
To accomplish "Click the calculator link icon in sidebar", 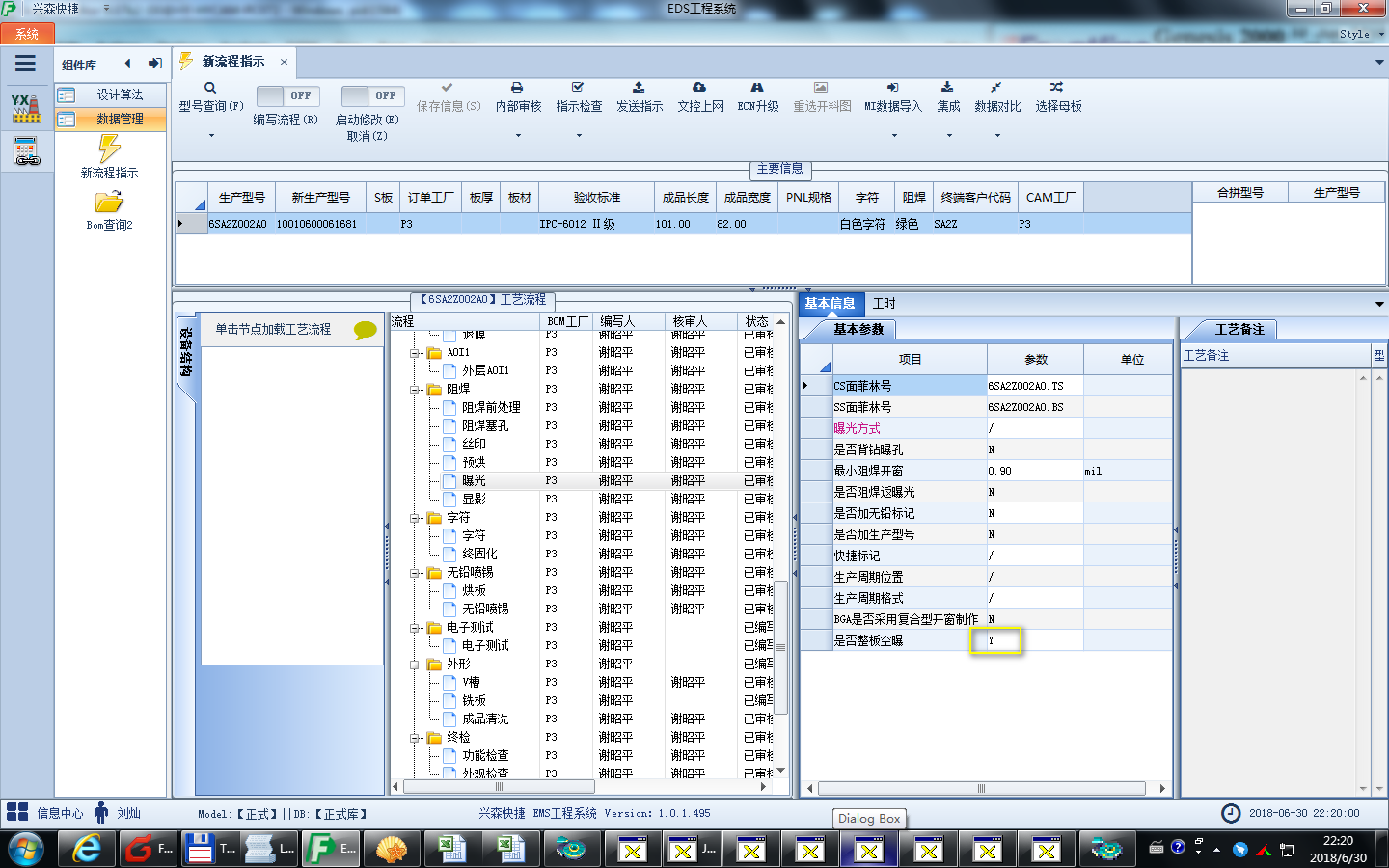I will [26, 151].
